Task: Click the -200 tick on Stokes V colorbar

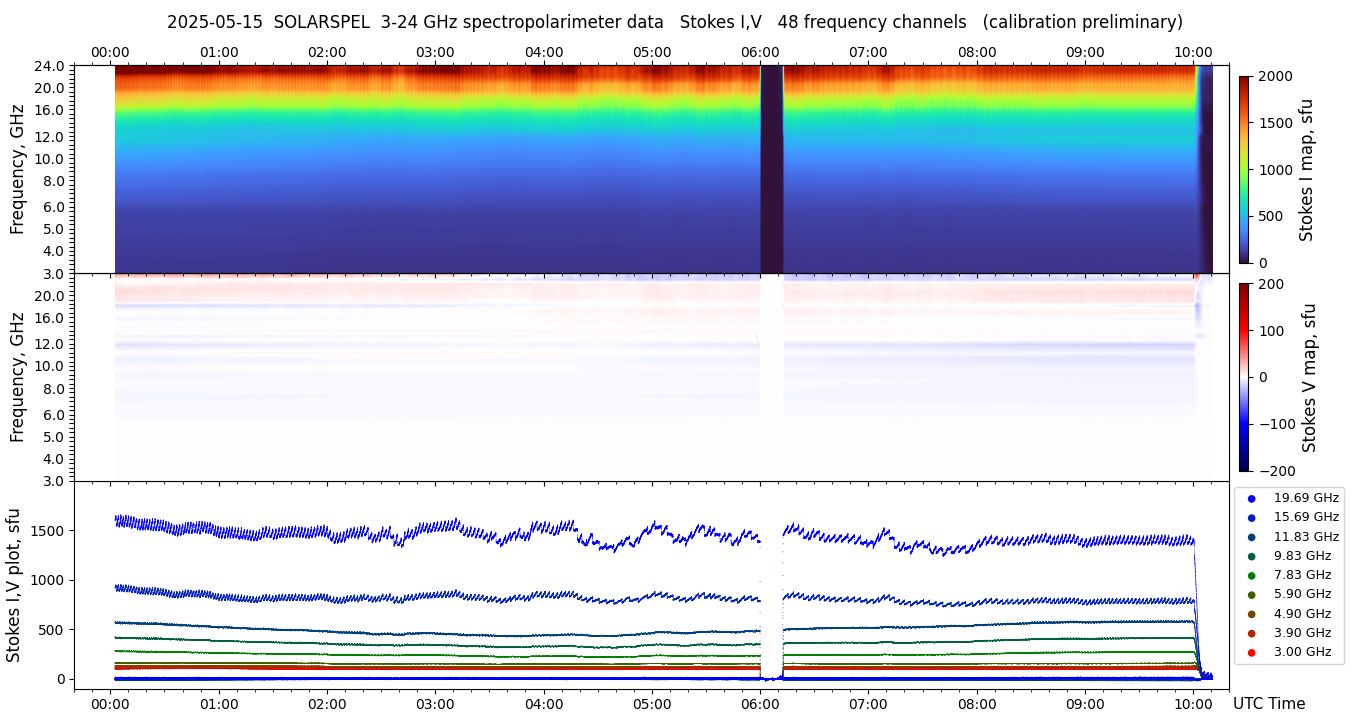Action: click(1275, 471)
